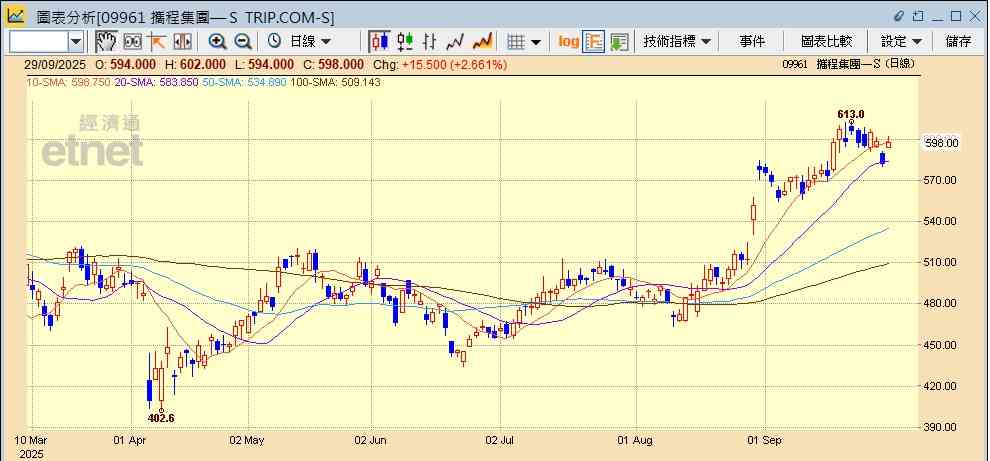Switch to orange area chart style
This screenshot has width=990, height=461.
(483, 42)
